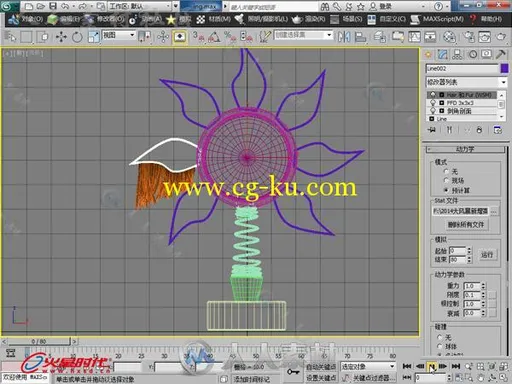Viewport: 512px width, 384px height.
Task: Select the Scale tool in main toolbar
Action: (94, 36)
